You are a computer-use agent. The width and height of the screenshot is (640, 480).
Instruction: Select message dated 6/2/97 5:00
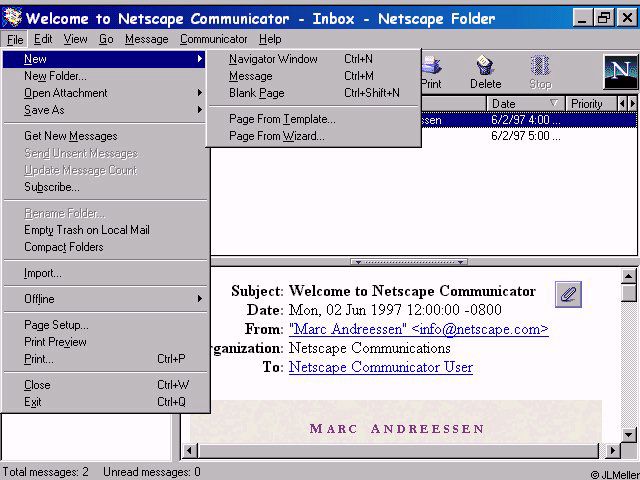(526, 136)
